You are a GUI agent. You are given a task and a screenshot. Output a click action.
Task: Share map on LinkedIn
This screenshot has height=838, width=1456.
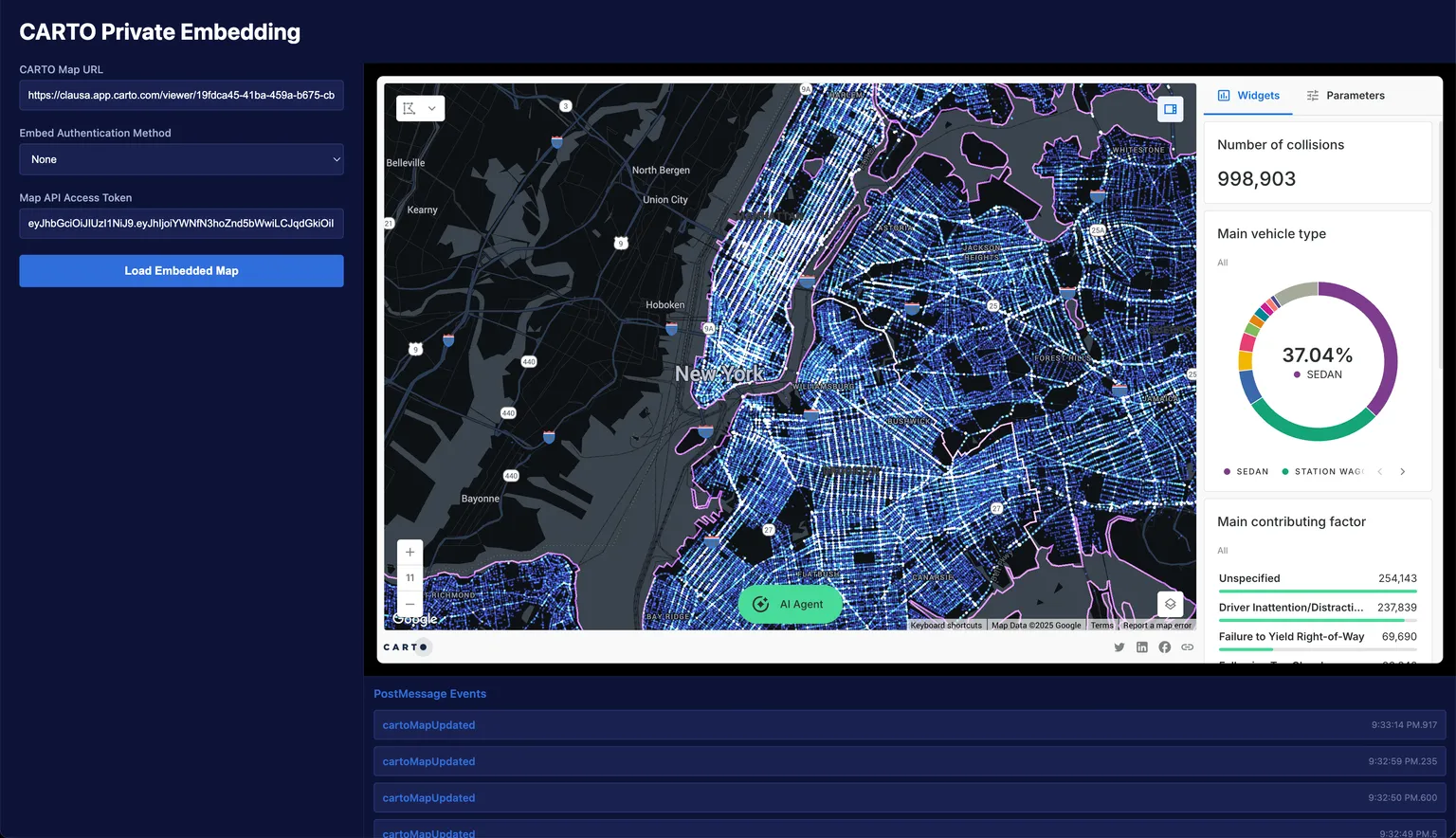coord(1142,647)
